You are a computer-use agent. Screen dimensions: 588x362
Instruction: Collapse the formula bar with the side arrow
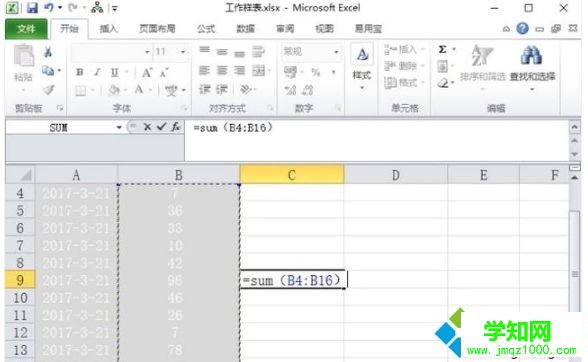tap(574, 127)
